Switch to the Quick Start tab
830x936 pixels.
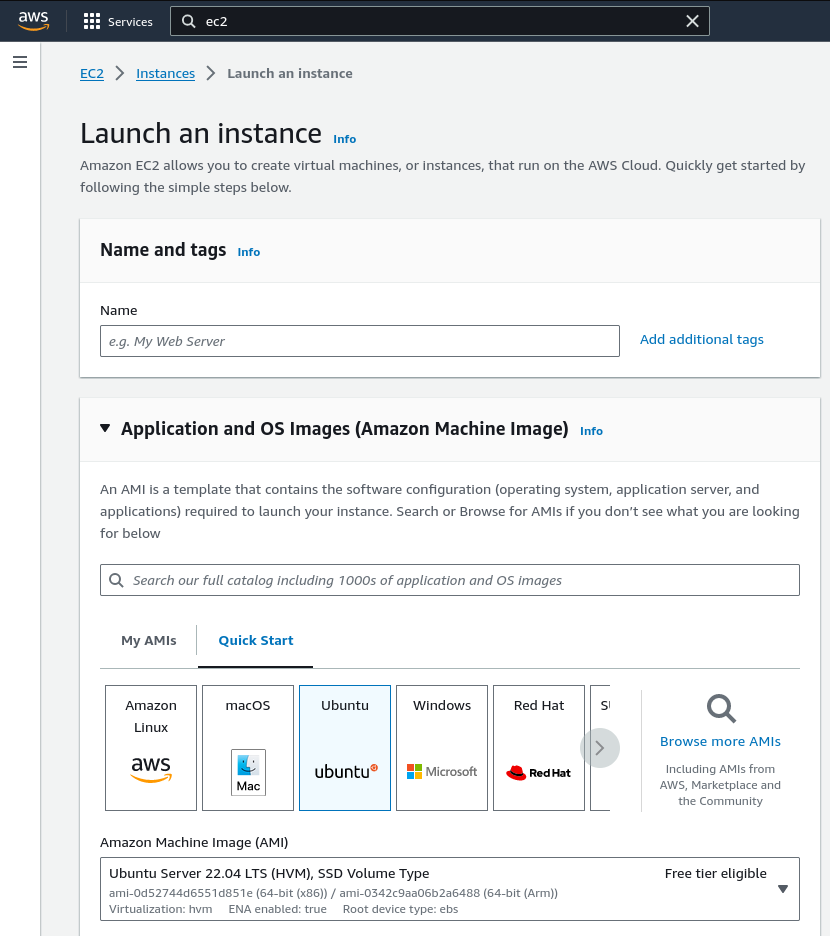(256, 641)
